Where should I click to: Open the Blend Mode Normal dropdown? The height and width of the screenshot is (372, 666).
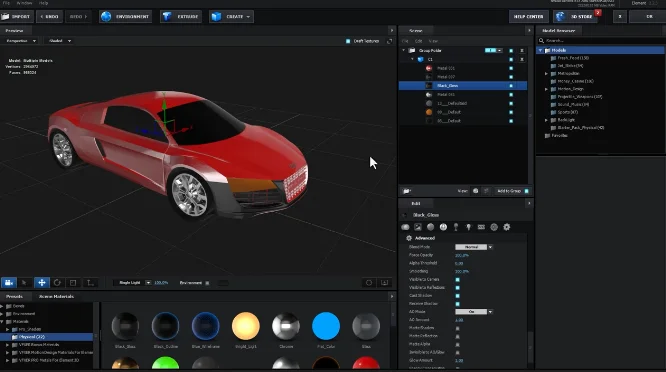click(474, 247)
